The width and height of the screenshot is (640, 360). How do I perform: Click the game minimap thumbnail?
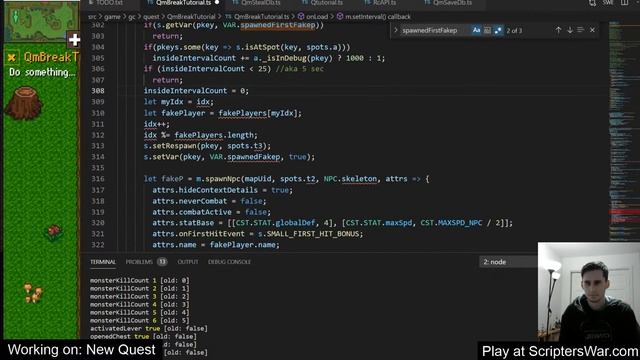click(x=40, y=21)
